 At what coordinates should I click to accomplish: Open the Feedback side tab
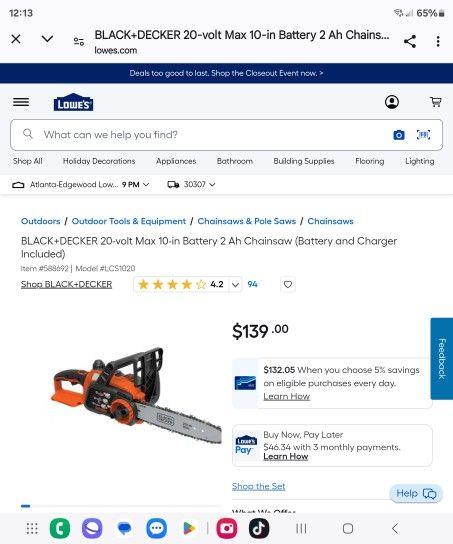tap(442, 359)
